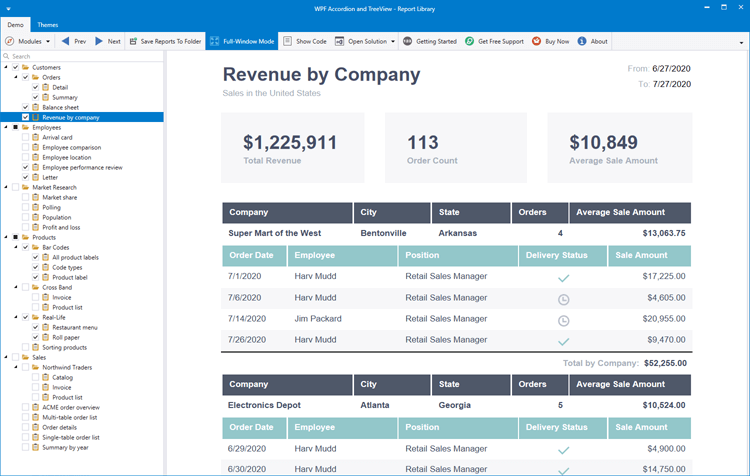Click Get Free Support icon
The width and height of the screenshot is (750, 476).
(x=470, y=42)
